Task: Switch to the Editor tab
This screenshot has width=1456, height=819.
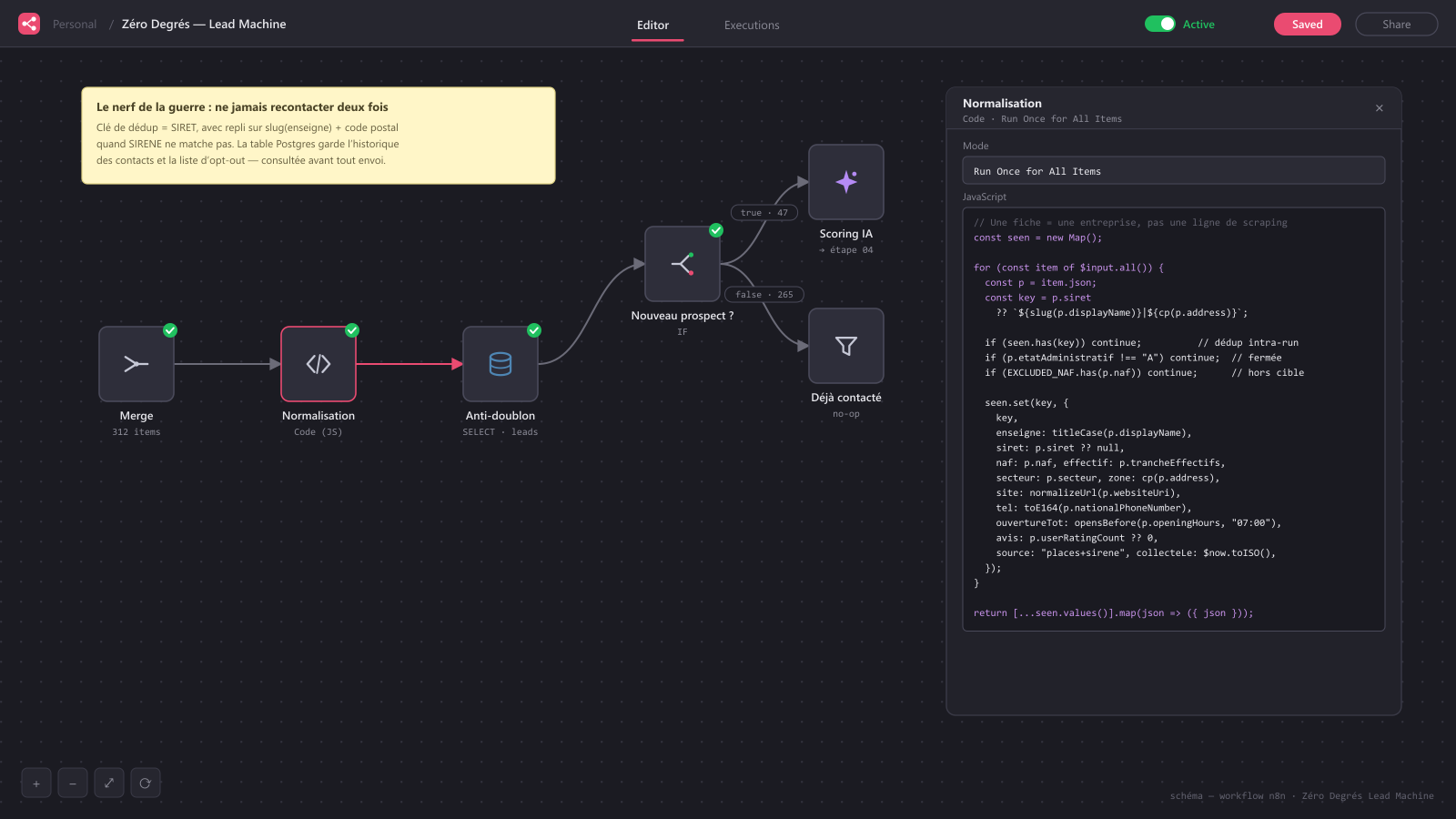Action: [x=652, y=25]
